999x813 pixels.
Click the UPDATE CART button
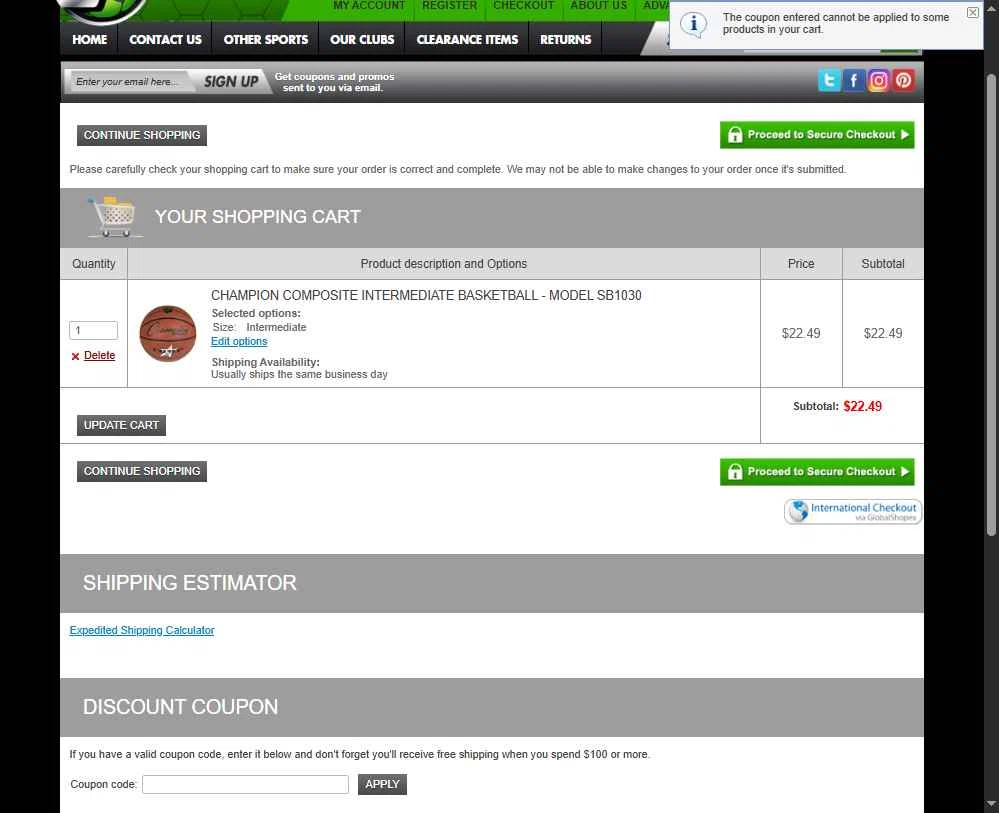(x=122, y=425)
